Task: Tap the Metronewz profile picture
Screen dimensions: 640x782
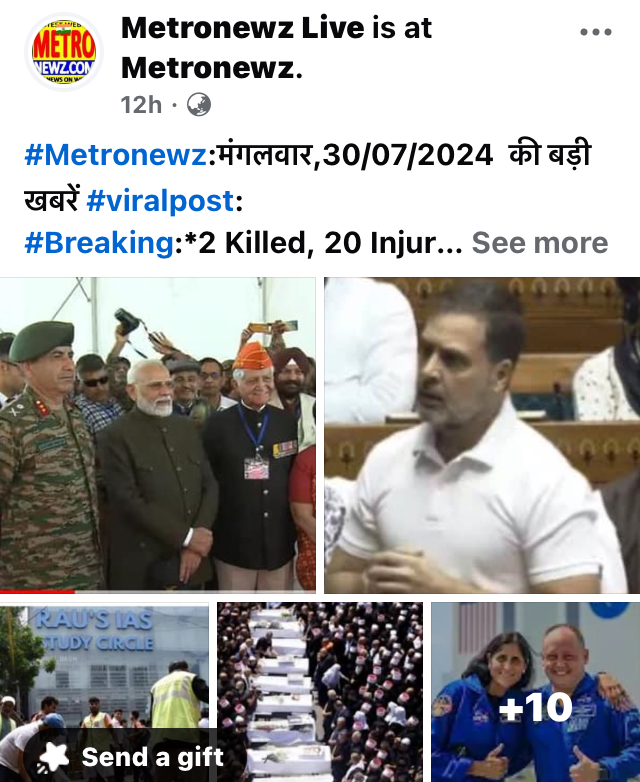Action: point(63,52)
